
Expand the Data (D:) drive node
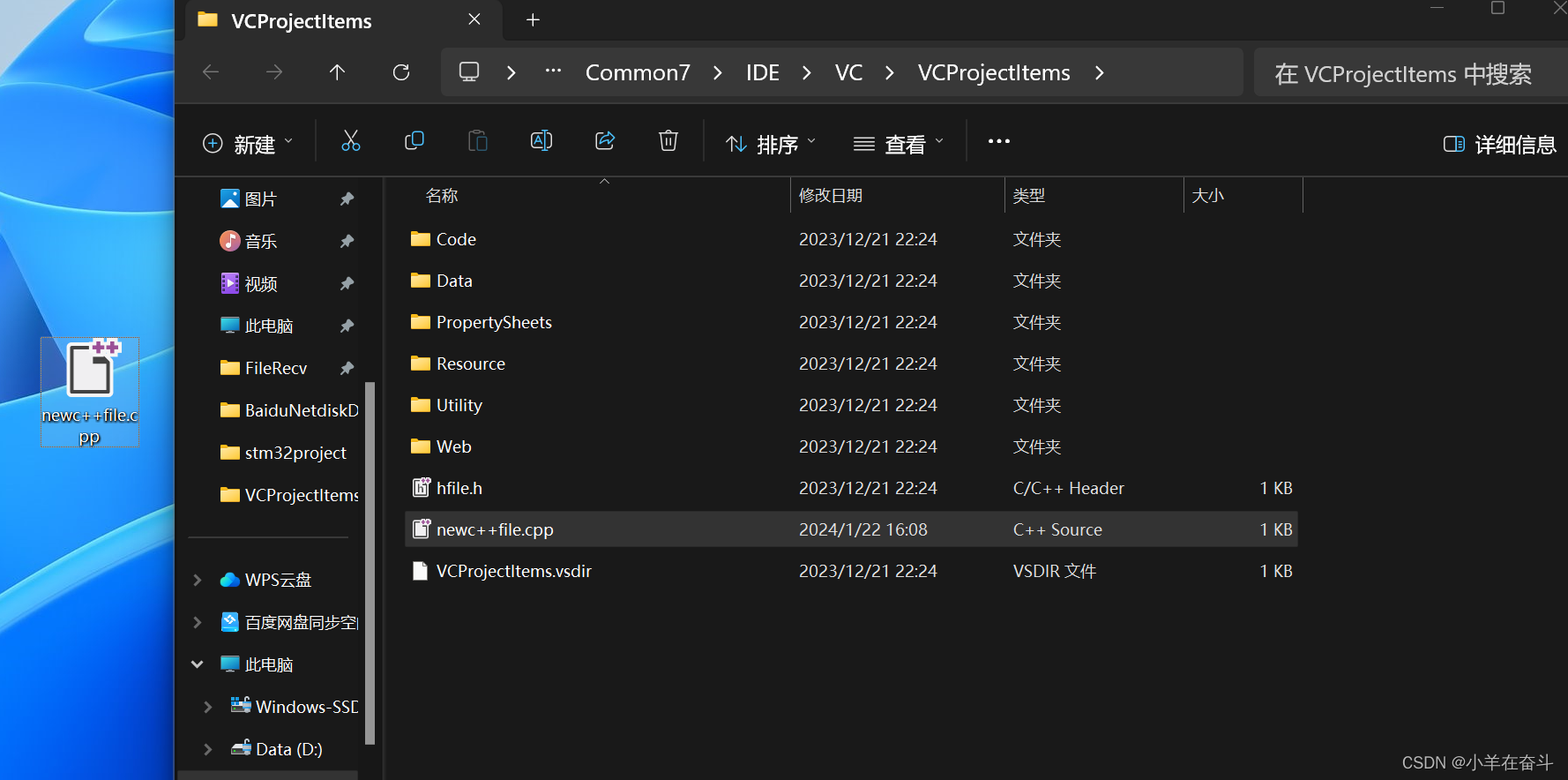[208, 749]
